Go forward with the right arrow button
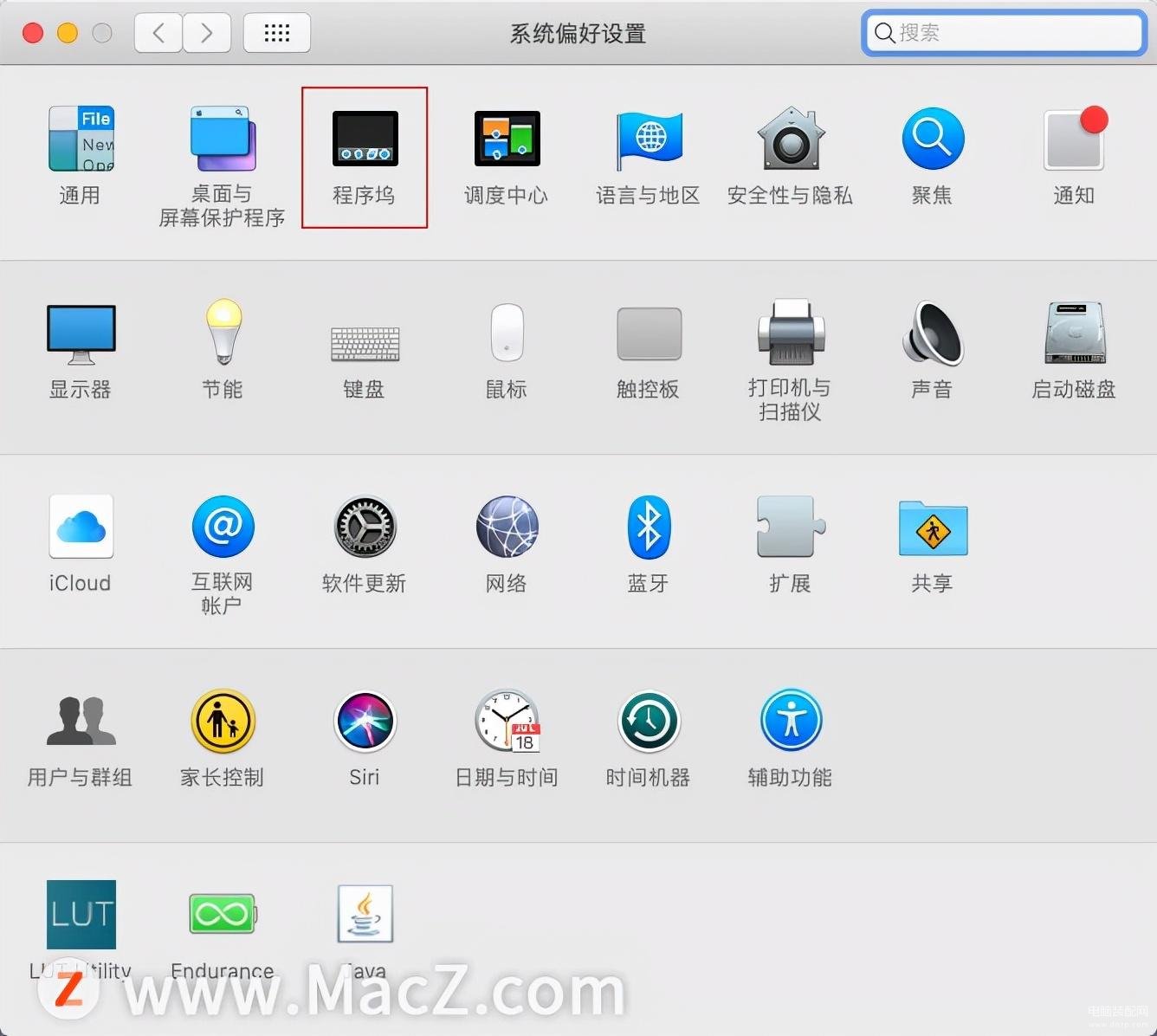Screen dimensions: 1157x1036 click(206, 33)
